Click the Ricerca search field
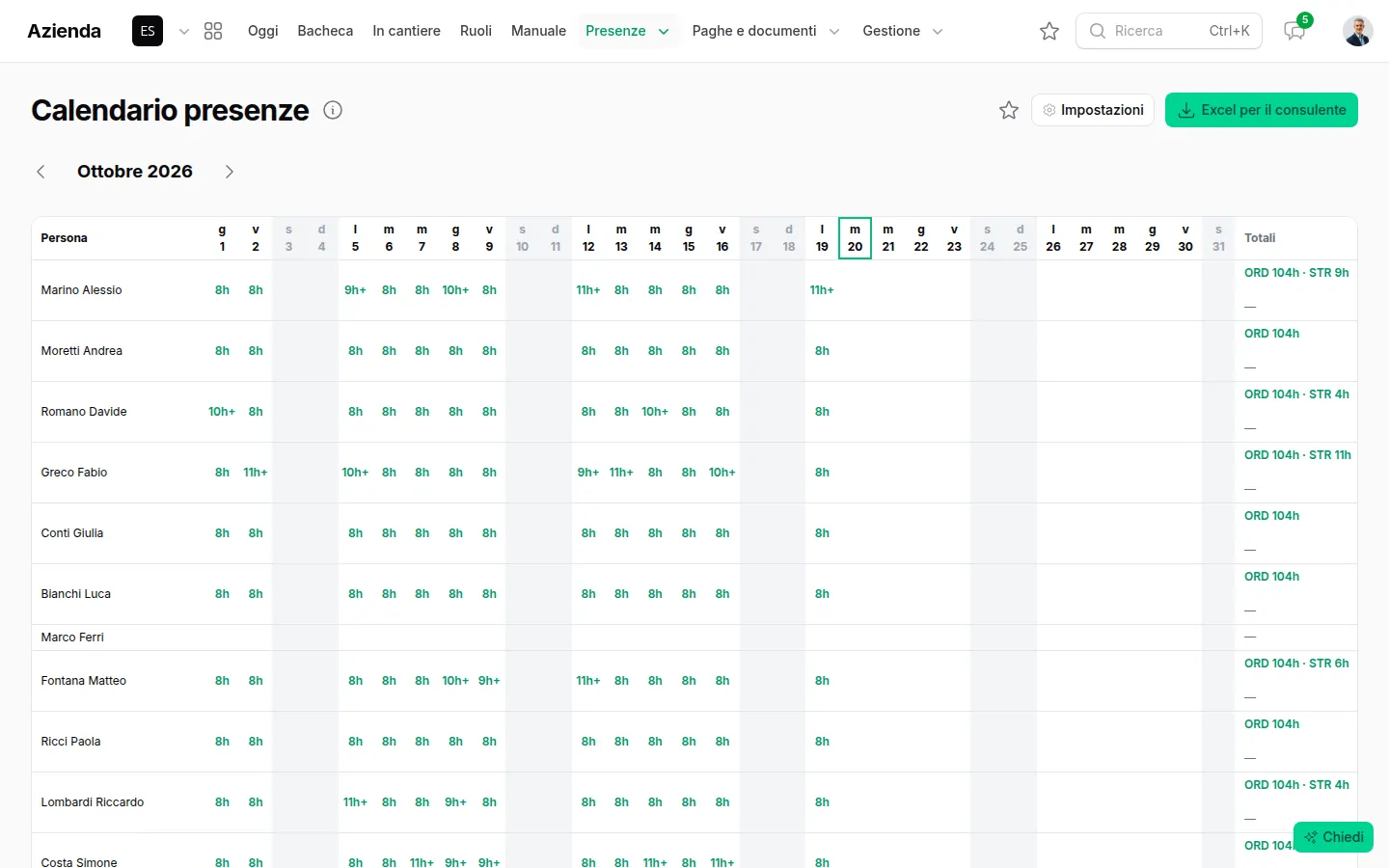 [1168, 31]
